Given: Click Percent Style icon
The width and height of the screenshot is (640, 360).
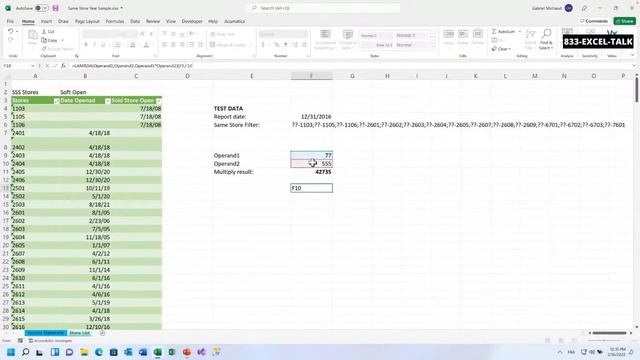Looking at the screenshot, I should [x=277, y=44].
